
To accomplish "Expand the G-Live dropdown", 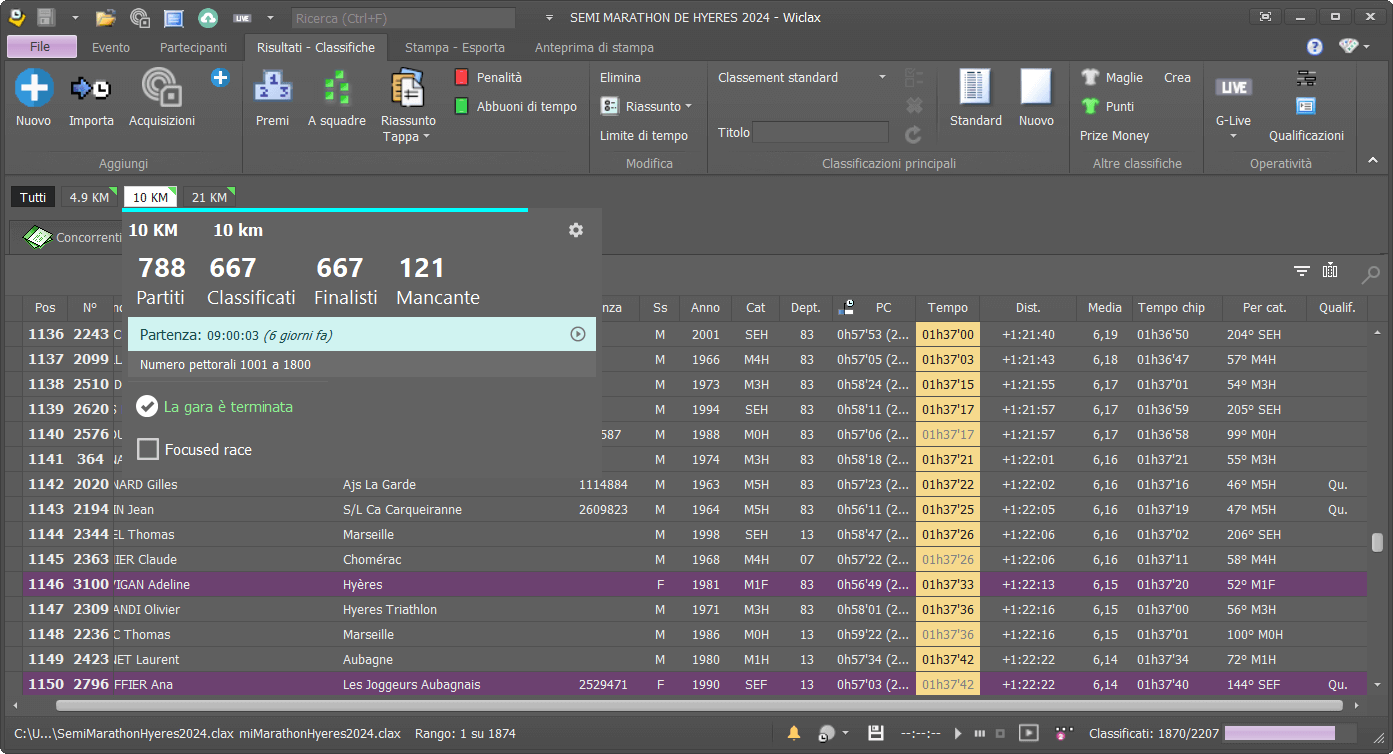I will pyautogui.click(x=1233, y=138).
